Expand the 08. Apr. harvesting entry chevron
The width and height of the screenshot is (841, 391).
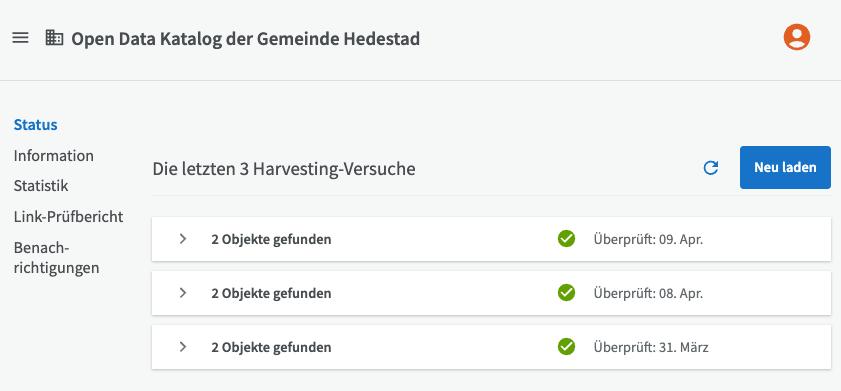point(183,293)
